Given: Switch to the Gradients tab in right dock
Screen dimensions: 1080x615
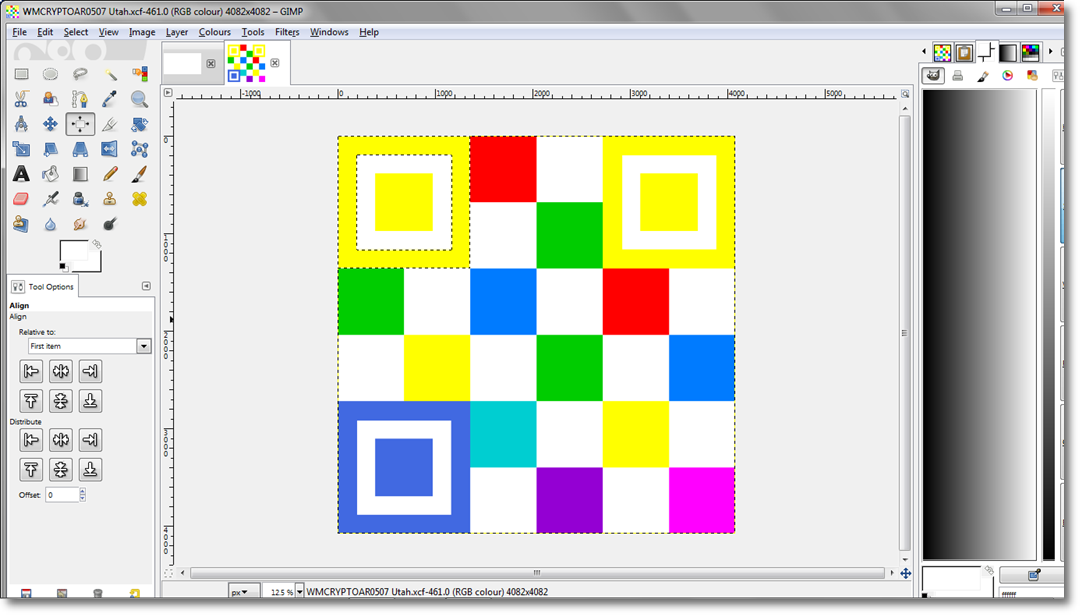Looking at the screenshot, I should point(1008,52).
